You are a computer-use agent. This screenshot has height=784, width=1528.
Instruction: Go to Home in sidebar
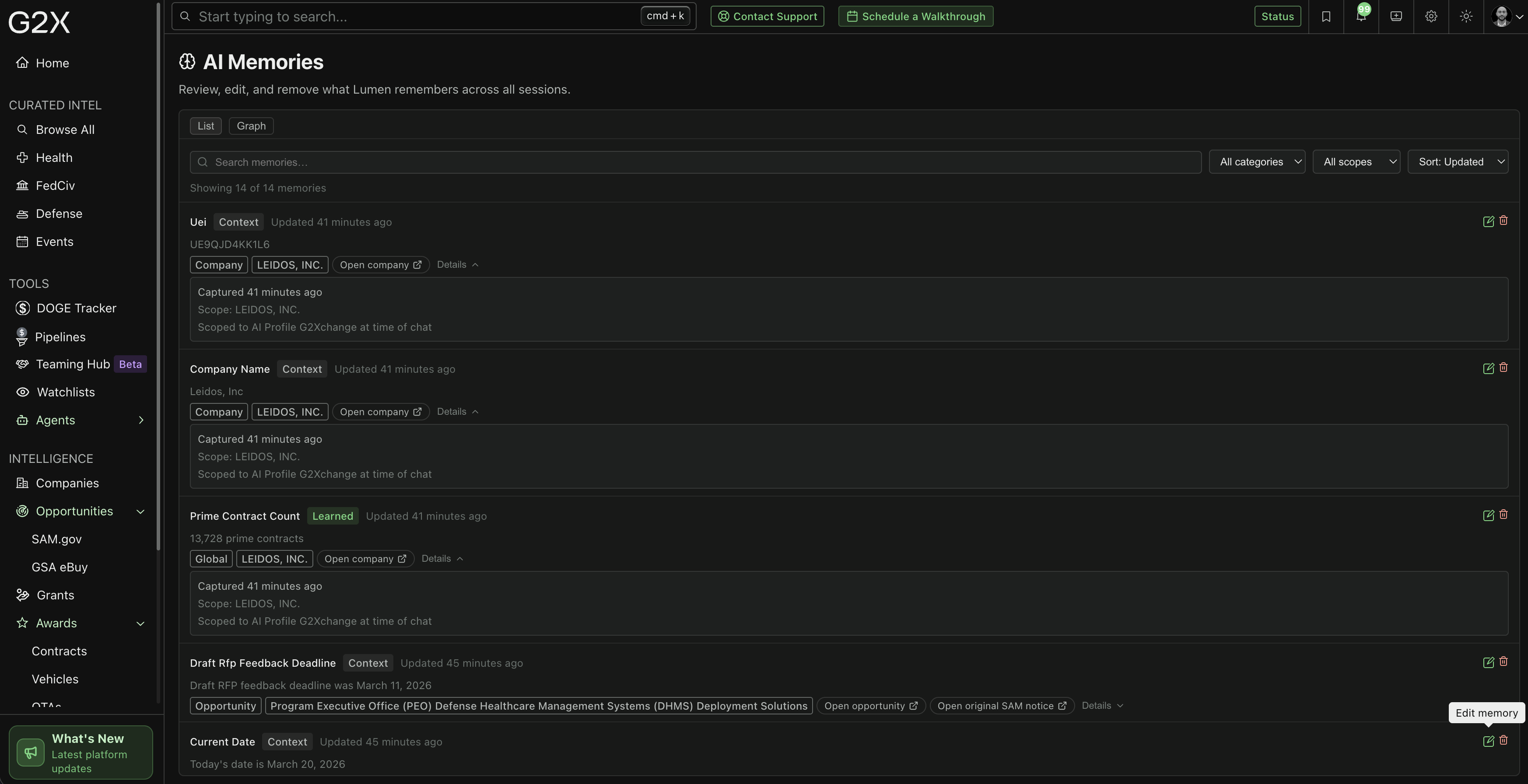click(43, 63)
